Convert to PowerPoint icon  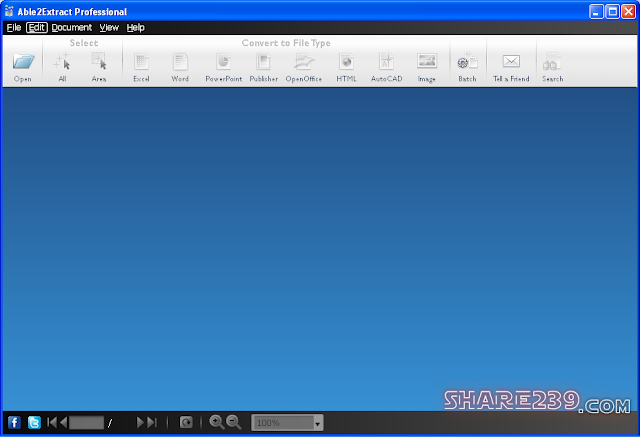pyautogui.click(x=223, y=62)
